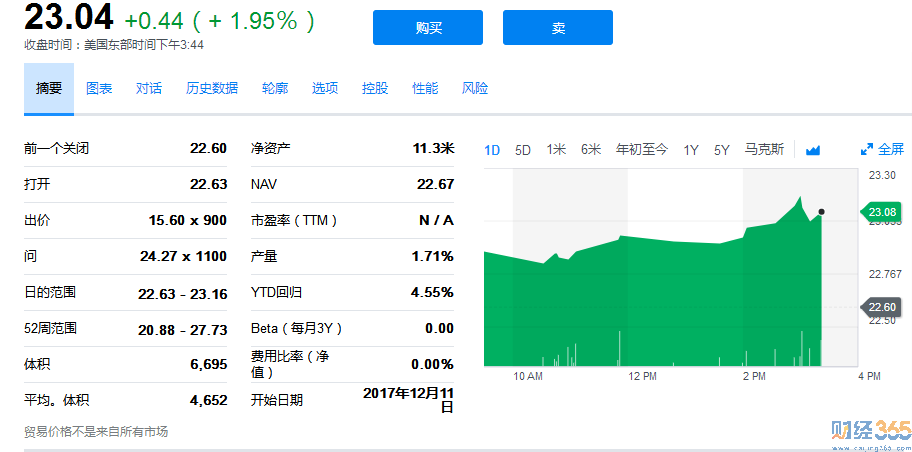Select the 1米 one-month chart range
The image size is (912, 452).
pos(556,150)
